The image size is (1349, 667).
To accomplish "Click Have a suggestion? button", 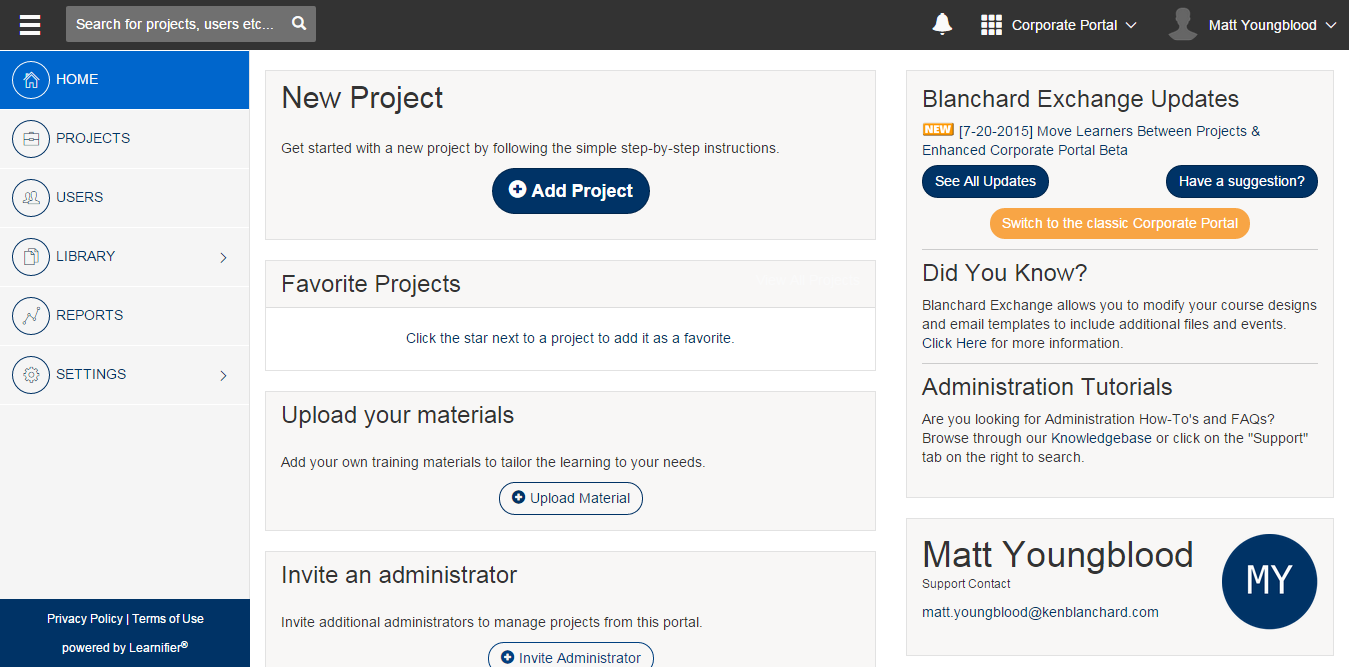I will pos(1242,181).
